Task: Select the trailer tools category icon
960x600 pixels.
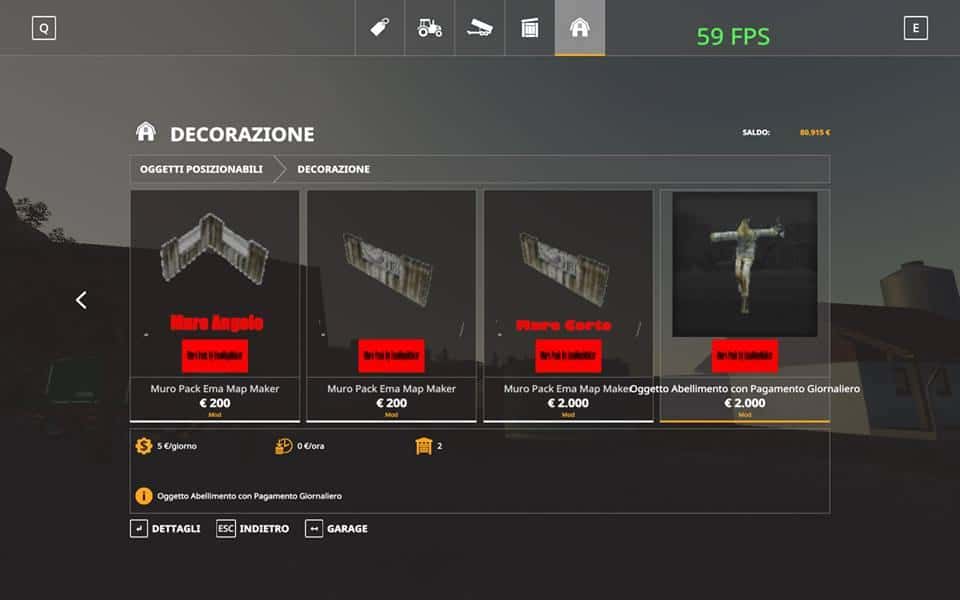Action: [479, 28]
